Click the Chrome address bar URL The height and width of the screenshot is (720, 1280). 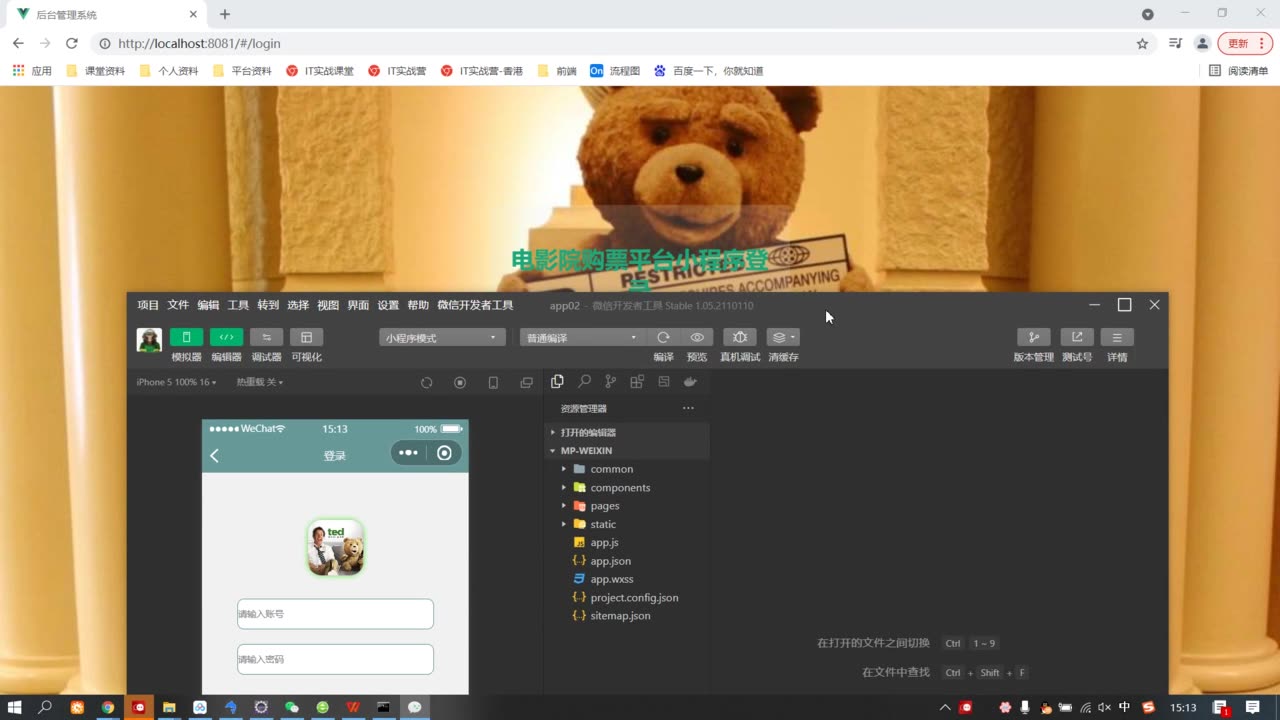click(199, 43)
